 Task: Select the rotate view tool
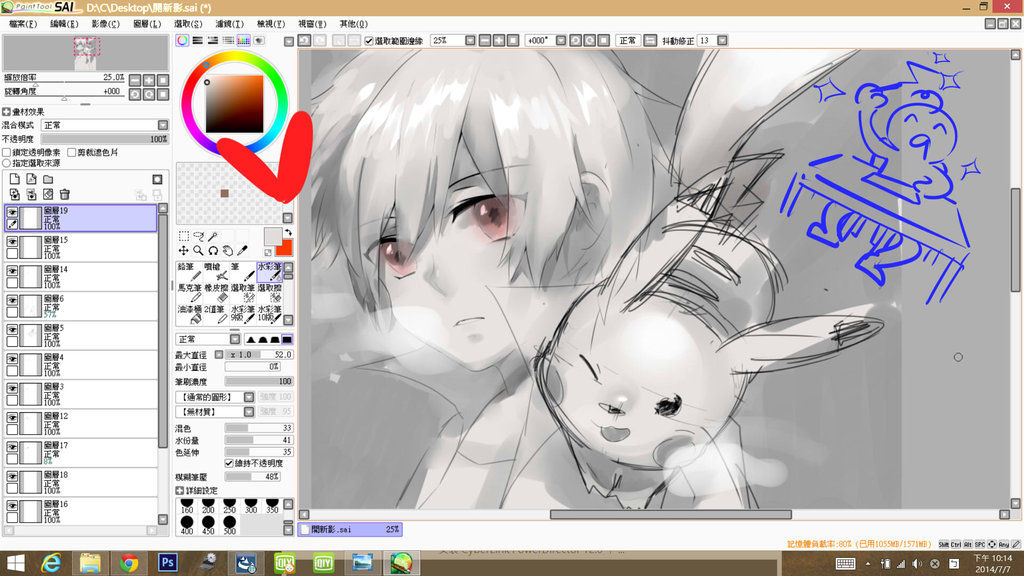[213, 251]
